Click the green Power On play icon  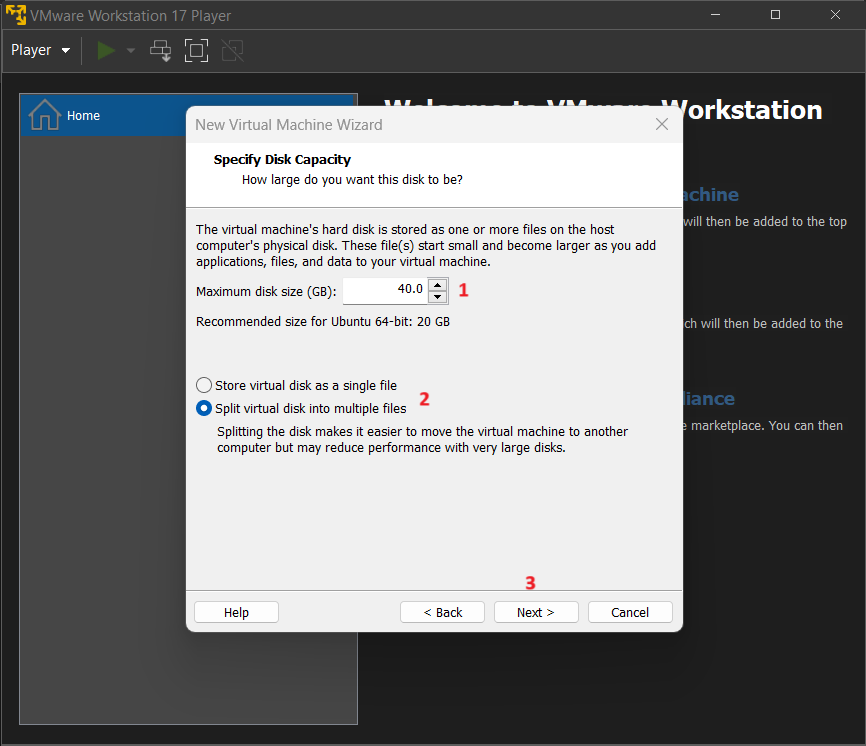click(x=105, y=50)
